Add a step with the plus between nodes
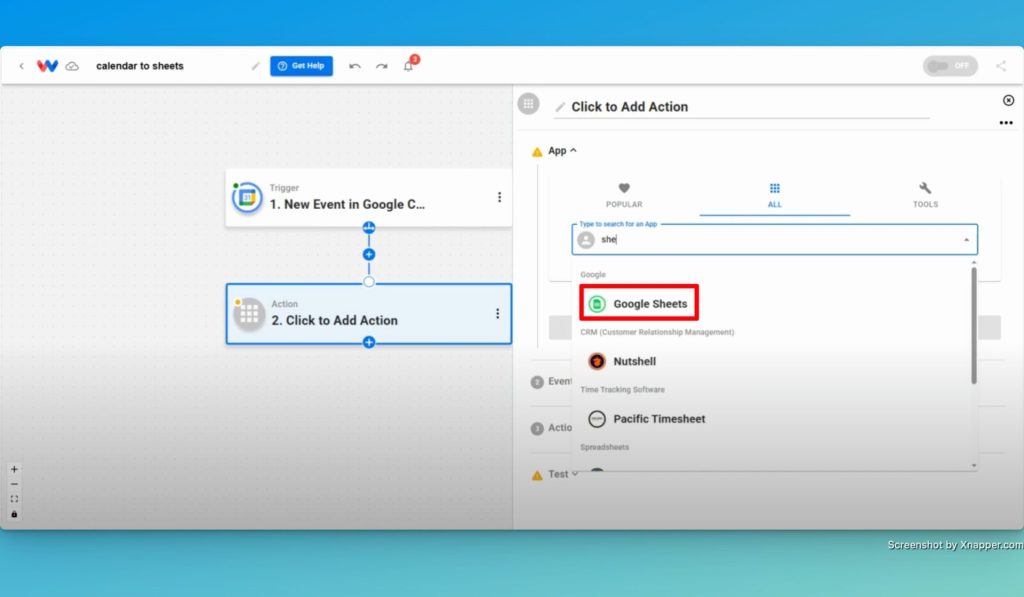 click(x=369, y=255)
